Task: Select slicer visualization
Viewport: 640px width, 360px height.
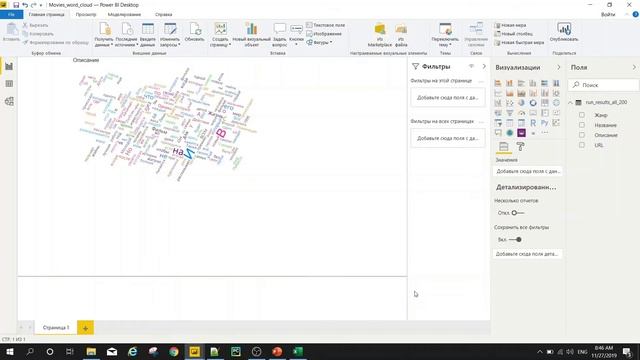Action: tap(498, 123)
